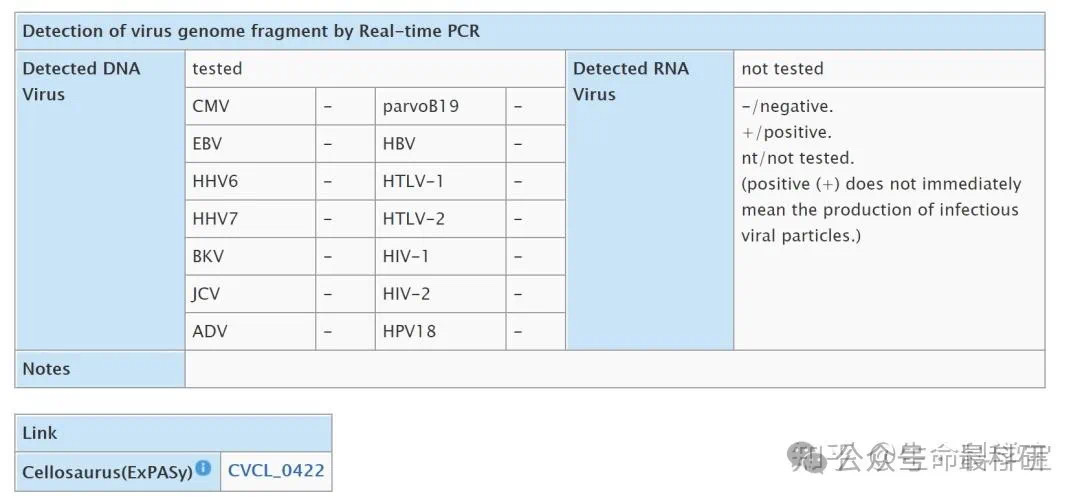The height and width of the screenshot is (501, 1080).
Task: Click the HHV6 table cell
Action: [x=250, y=181]
